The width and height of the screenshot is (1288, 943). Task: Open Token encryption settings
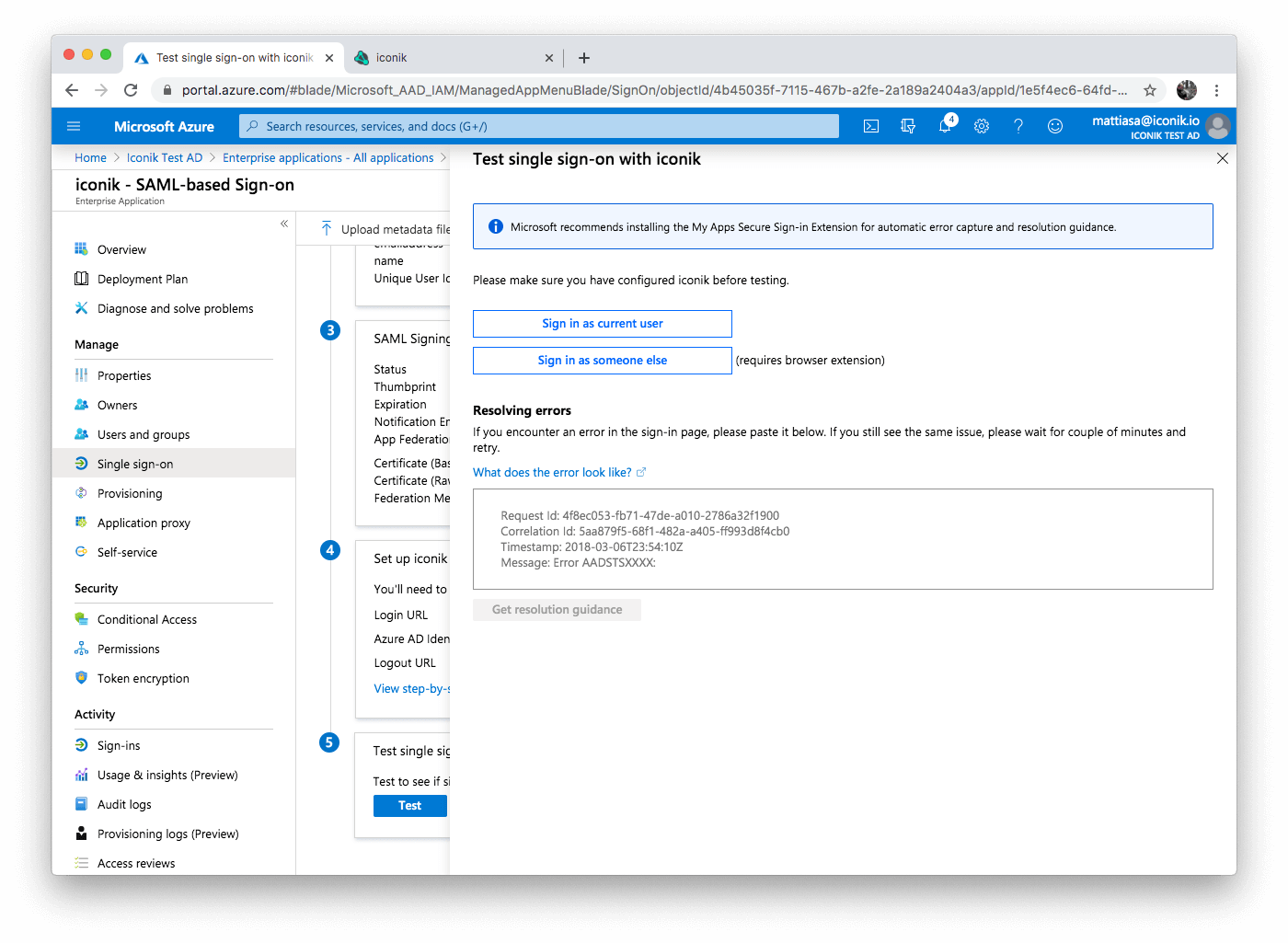[142, 678]
